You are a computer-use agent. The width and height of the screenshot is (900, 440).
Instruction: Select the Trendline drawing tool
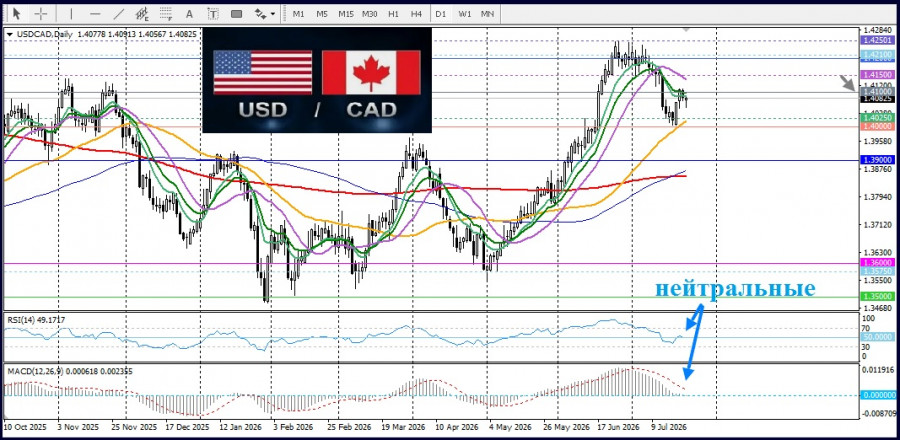119,13
